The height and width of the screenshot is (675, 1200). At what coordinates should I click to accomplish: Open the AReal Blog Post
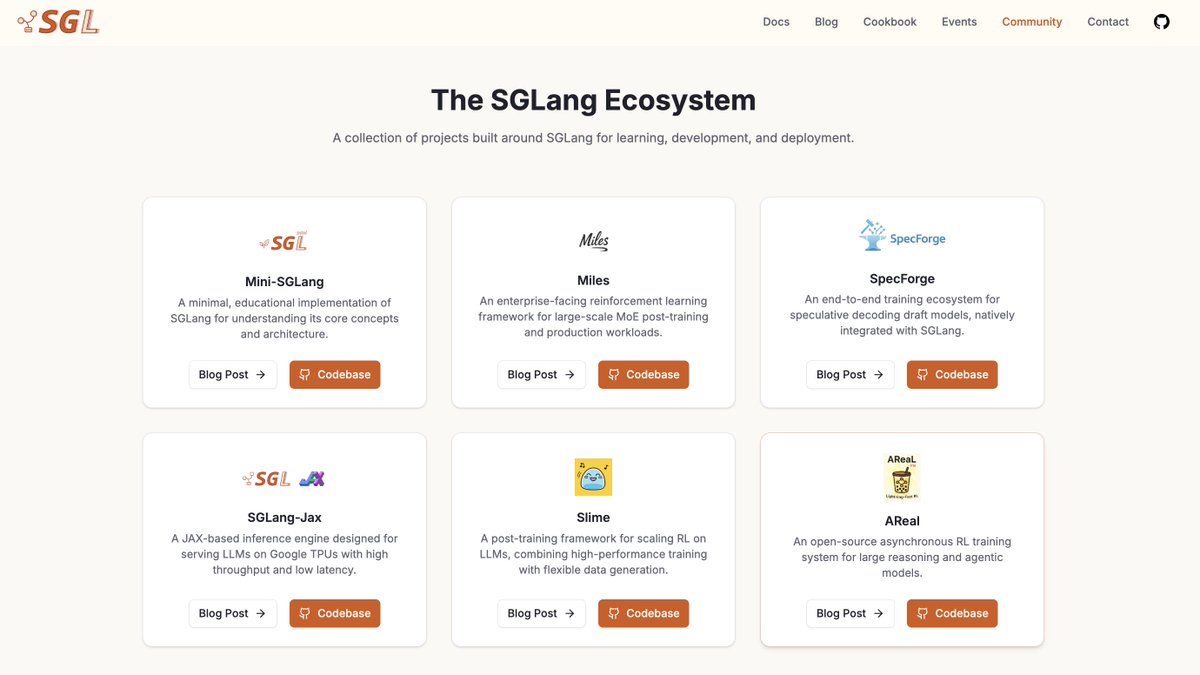[850, 613]
